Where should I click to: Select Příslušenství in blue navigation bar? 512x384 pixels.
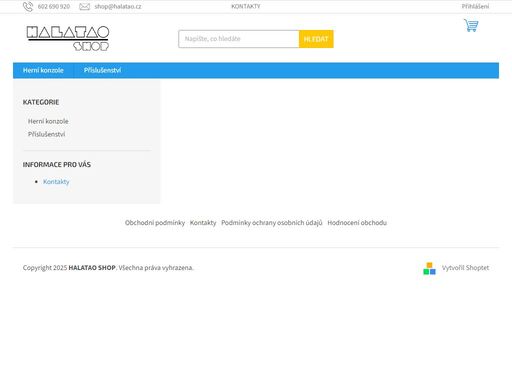tap(102, 70)
